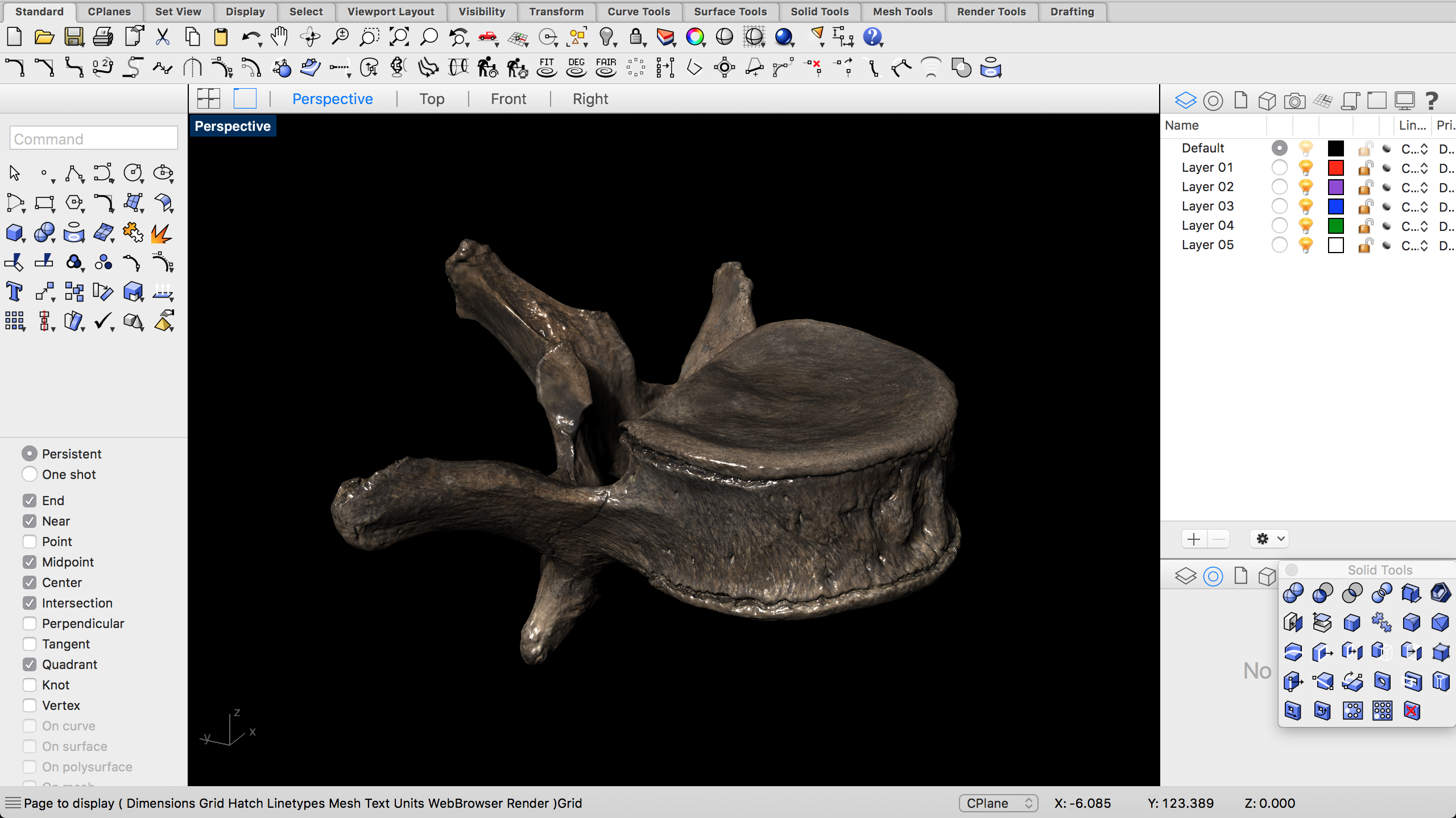Viewport: 1456px width, 818px height.
Task: Open the camera icon in right panel
Action: (1294, 101)
